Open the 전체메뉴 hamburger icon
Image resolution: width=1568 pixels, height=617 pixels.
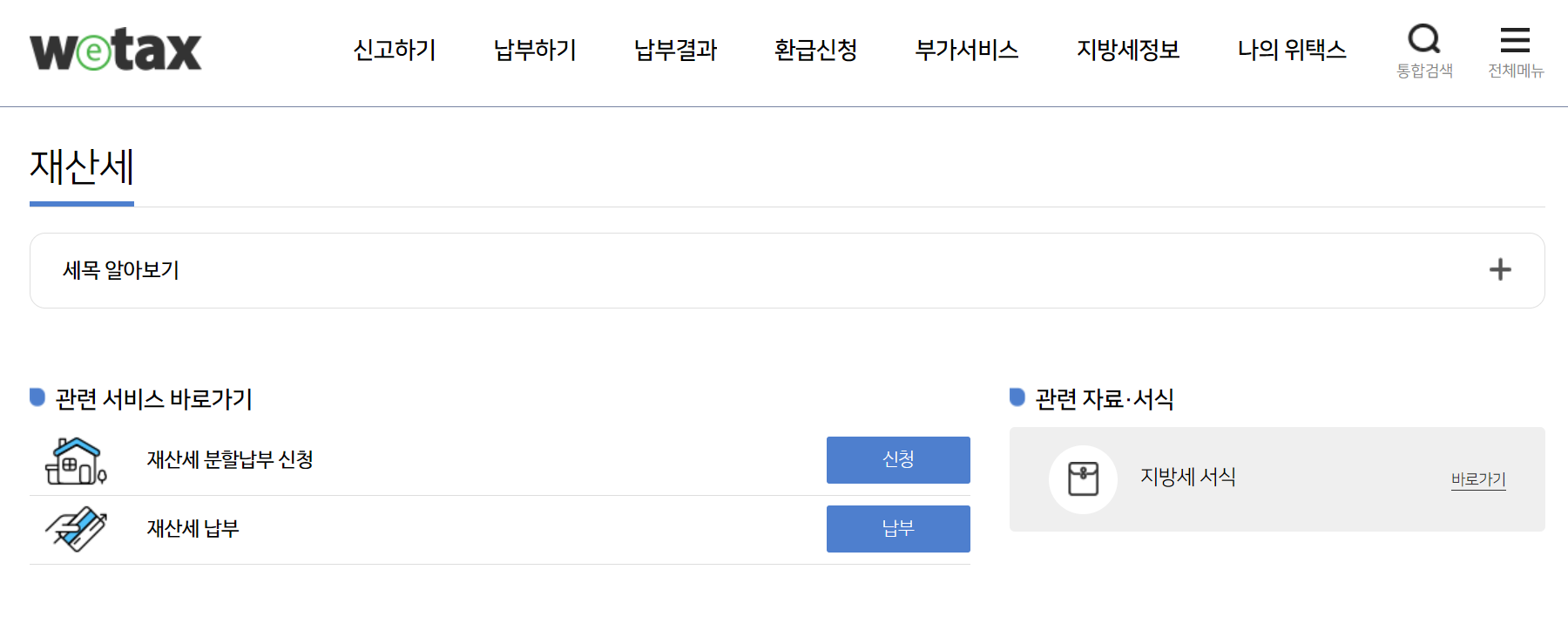(1516, 37)
